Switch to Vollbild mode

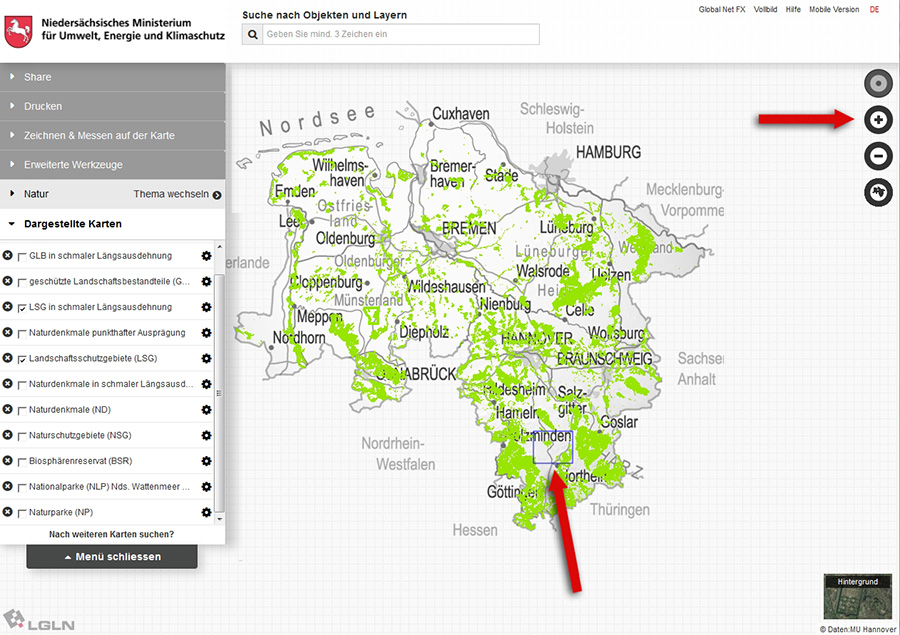(765, 10)
